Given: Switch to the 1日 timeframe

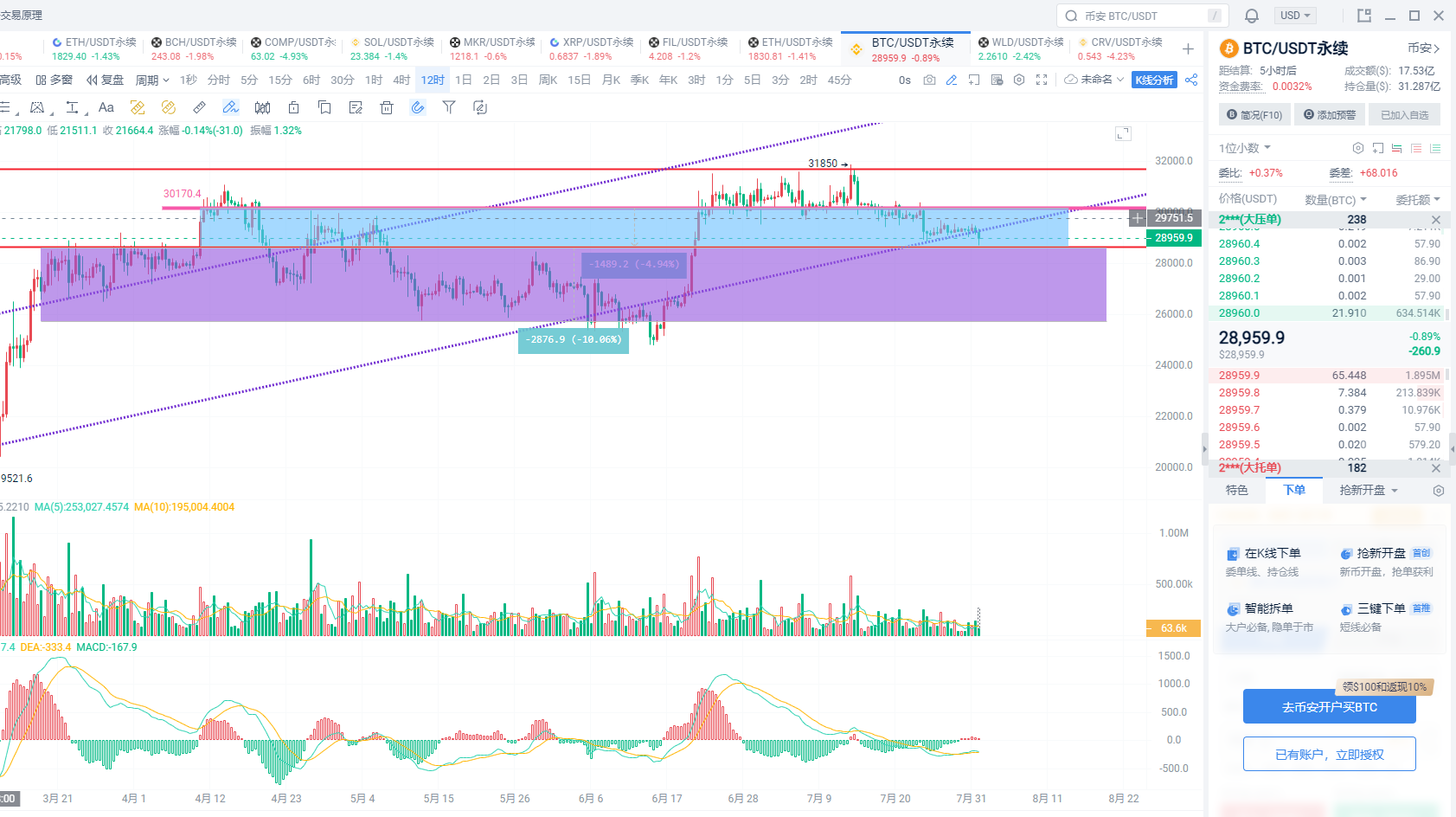Looking at the screenshot, I should [464, 80].
